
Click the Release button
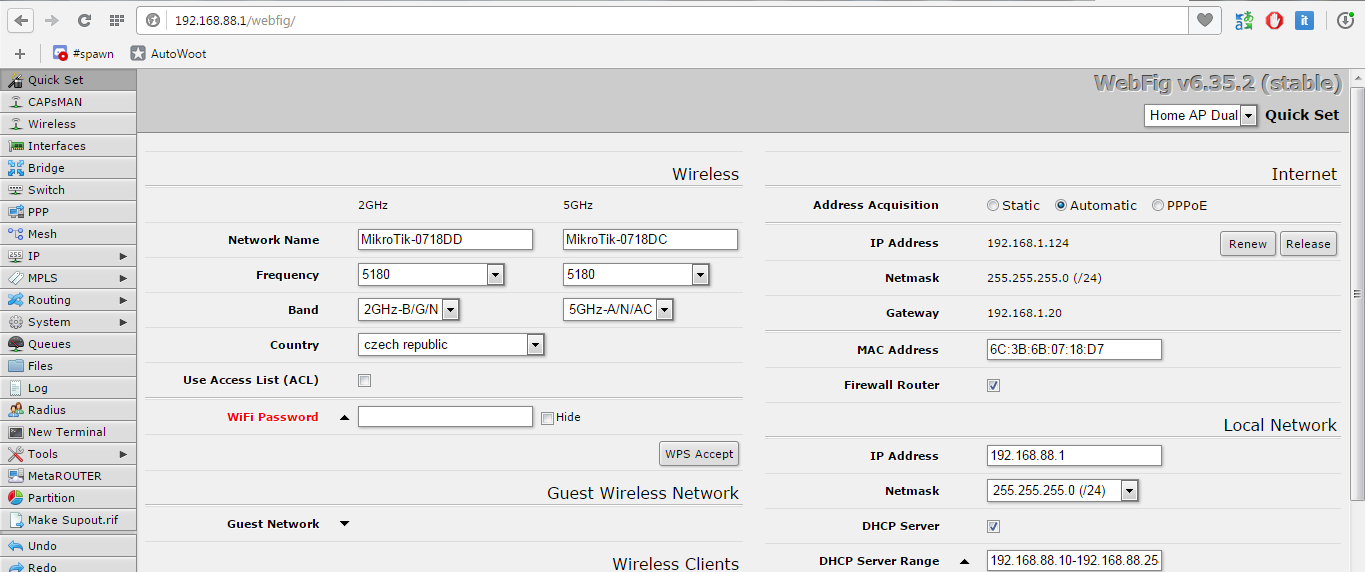click(x=1308, y=244)
